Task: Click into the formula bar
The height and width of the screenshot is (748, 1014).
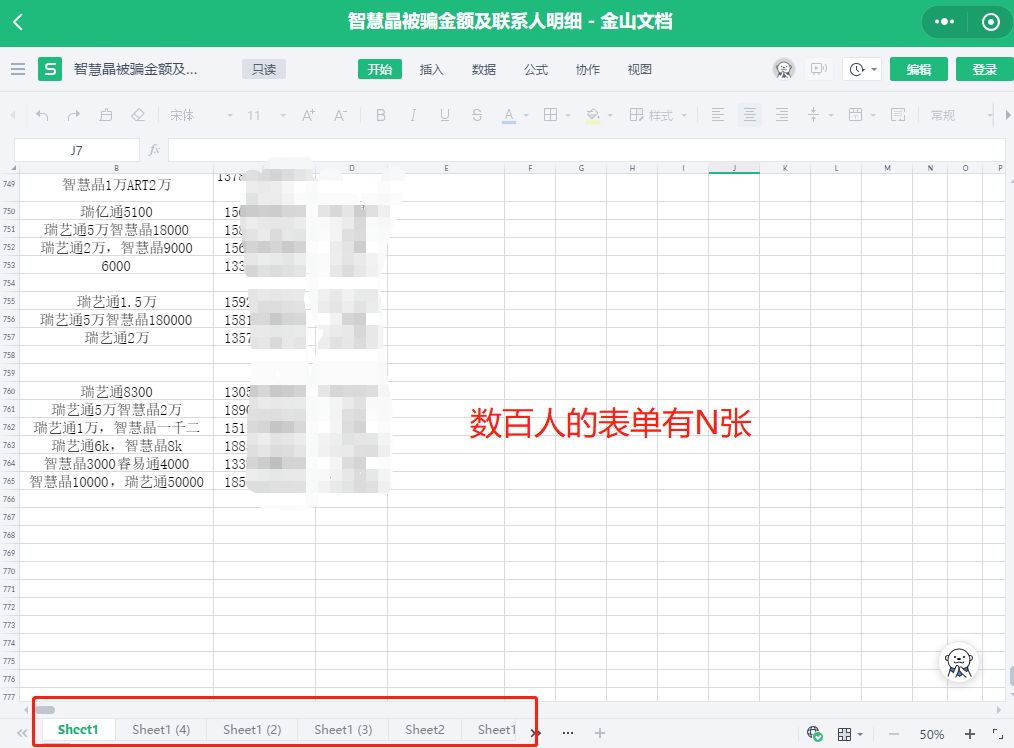Action: click(587, 150)
